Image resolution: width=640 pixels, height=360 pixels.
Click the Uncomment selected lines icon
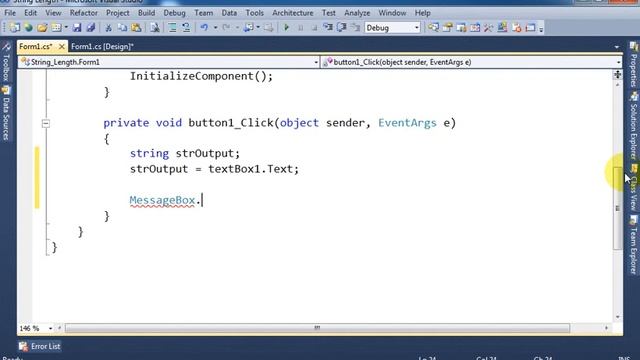(x=186, y=28)
